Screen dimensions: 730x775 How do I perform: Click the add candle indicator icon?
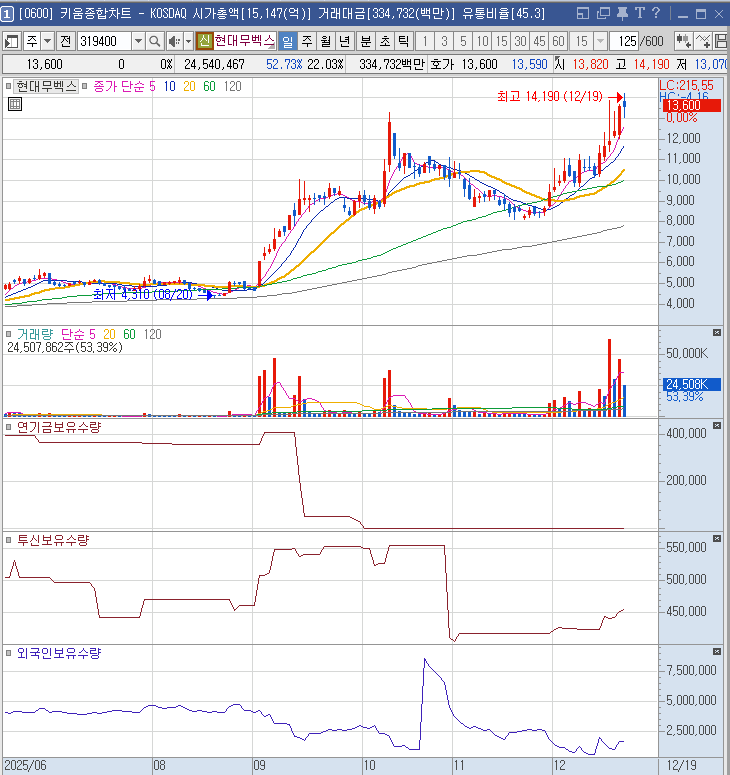(684, 41)
